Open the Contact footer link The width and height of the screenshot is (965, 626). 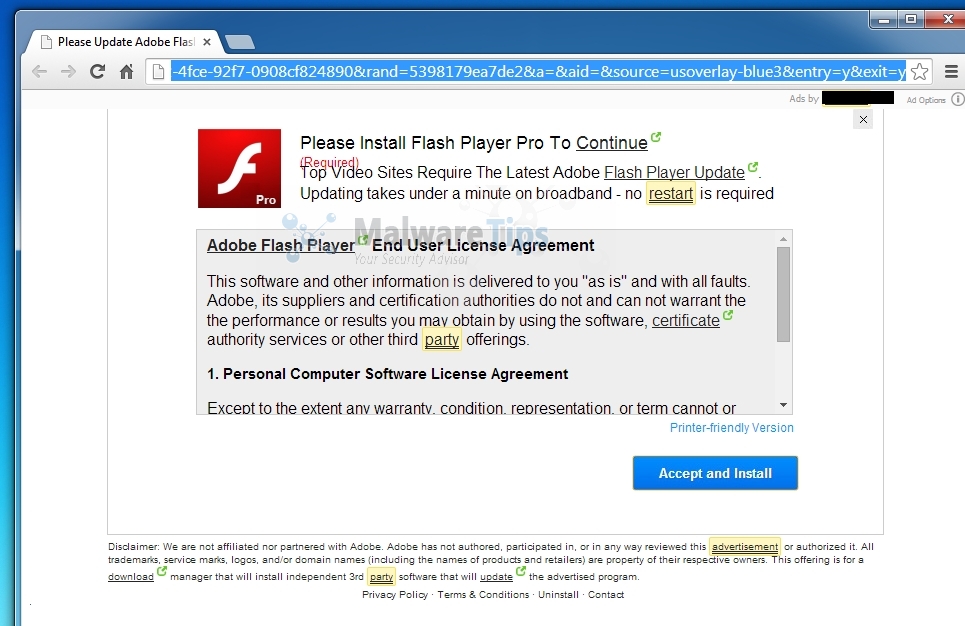pyautogui.click(x=606, y=595)
